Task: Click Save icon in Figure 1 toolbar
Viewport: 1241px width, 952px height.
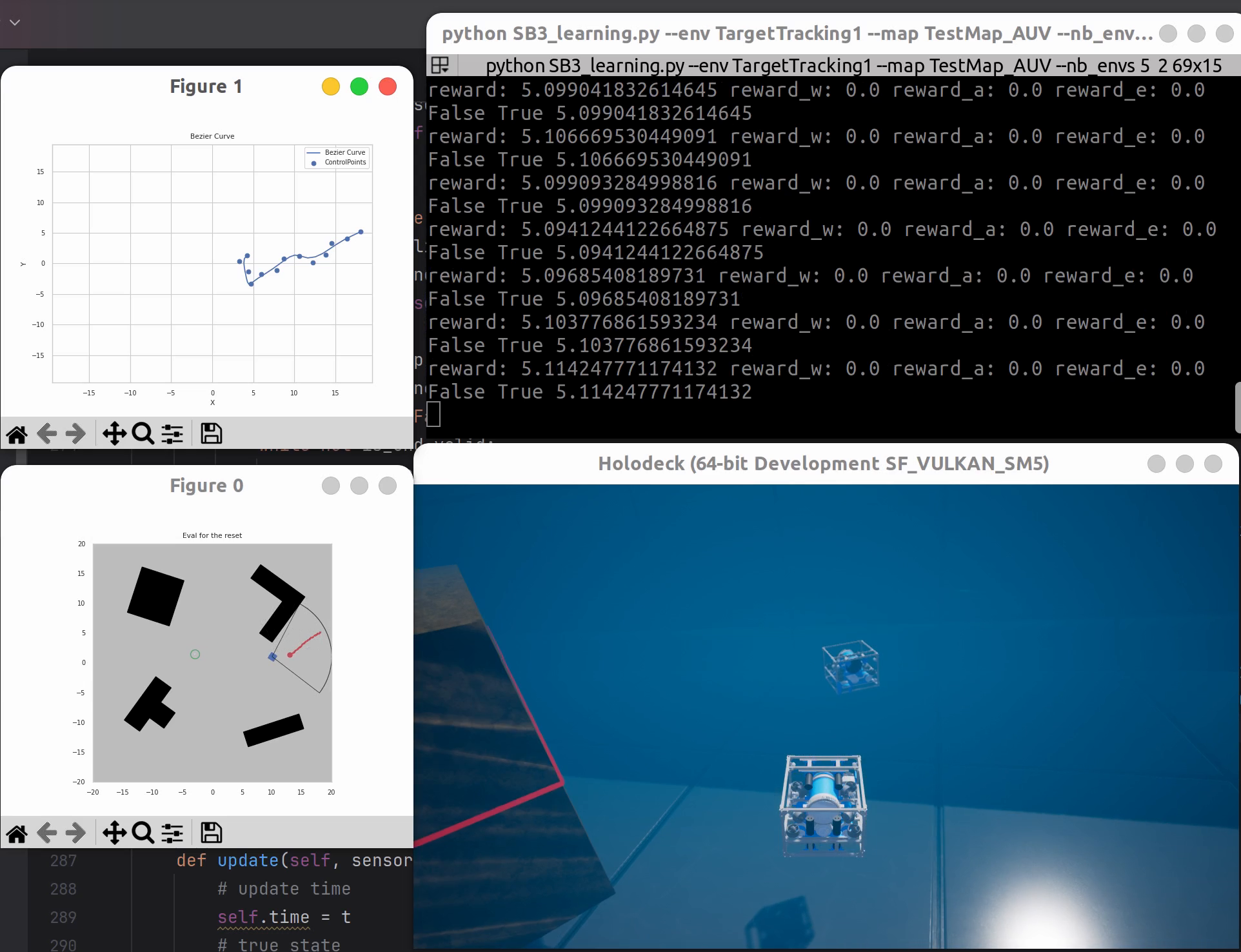Action: (x=211, y=434)
